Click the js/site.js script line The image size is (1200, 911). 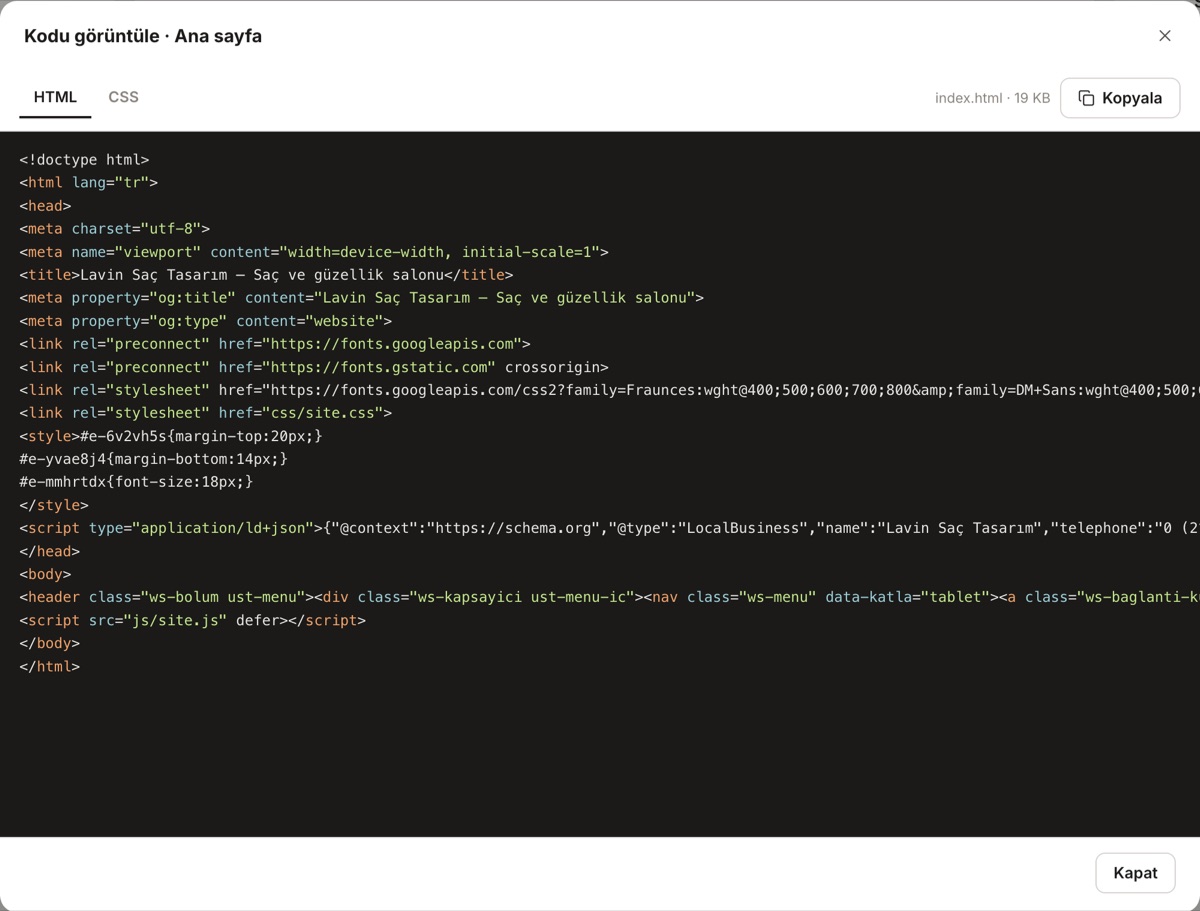(x=192, y=620)
